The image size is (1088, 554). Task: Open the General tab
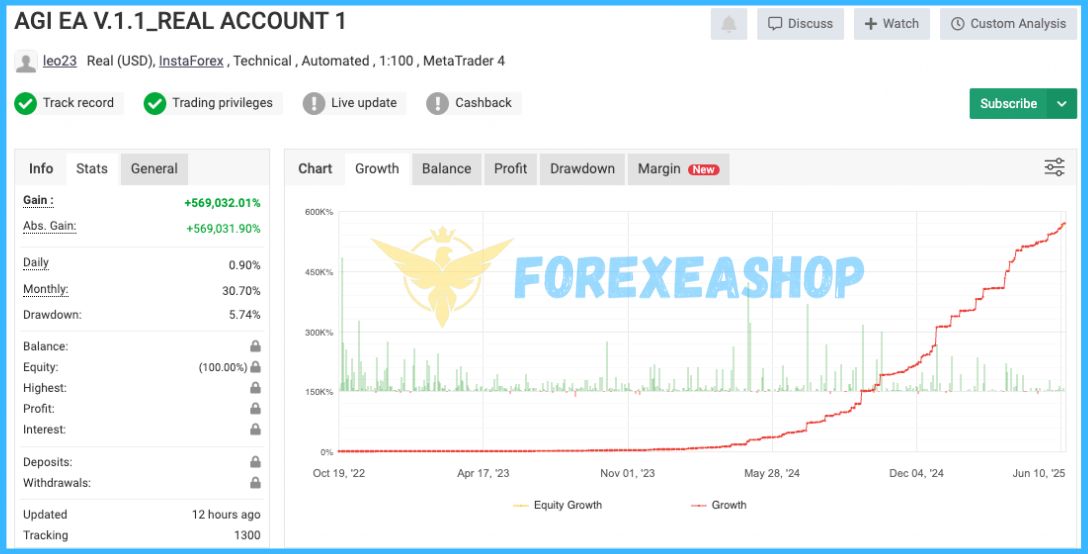point(154,169)
